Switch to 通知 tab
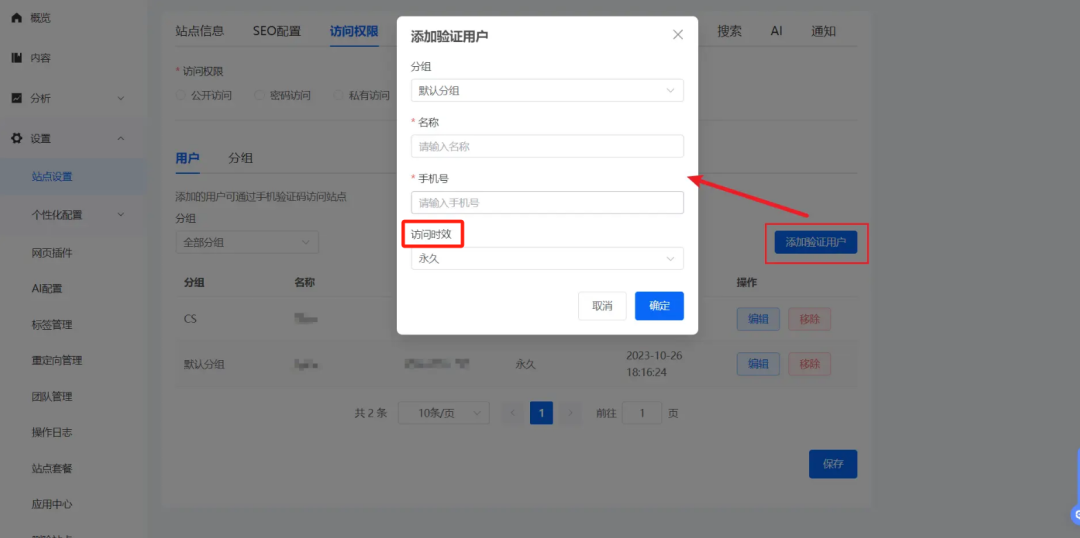 coord(823,31)
